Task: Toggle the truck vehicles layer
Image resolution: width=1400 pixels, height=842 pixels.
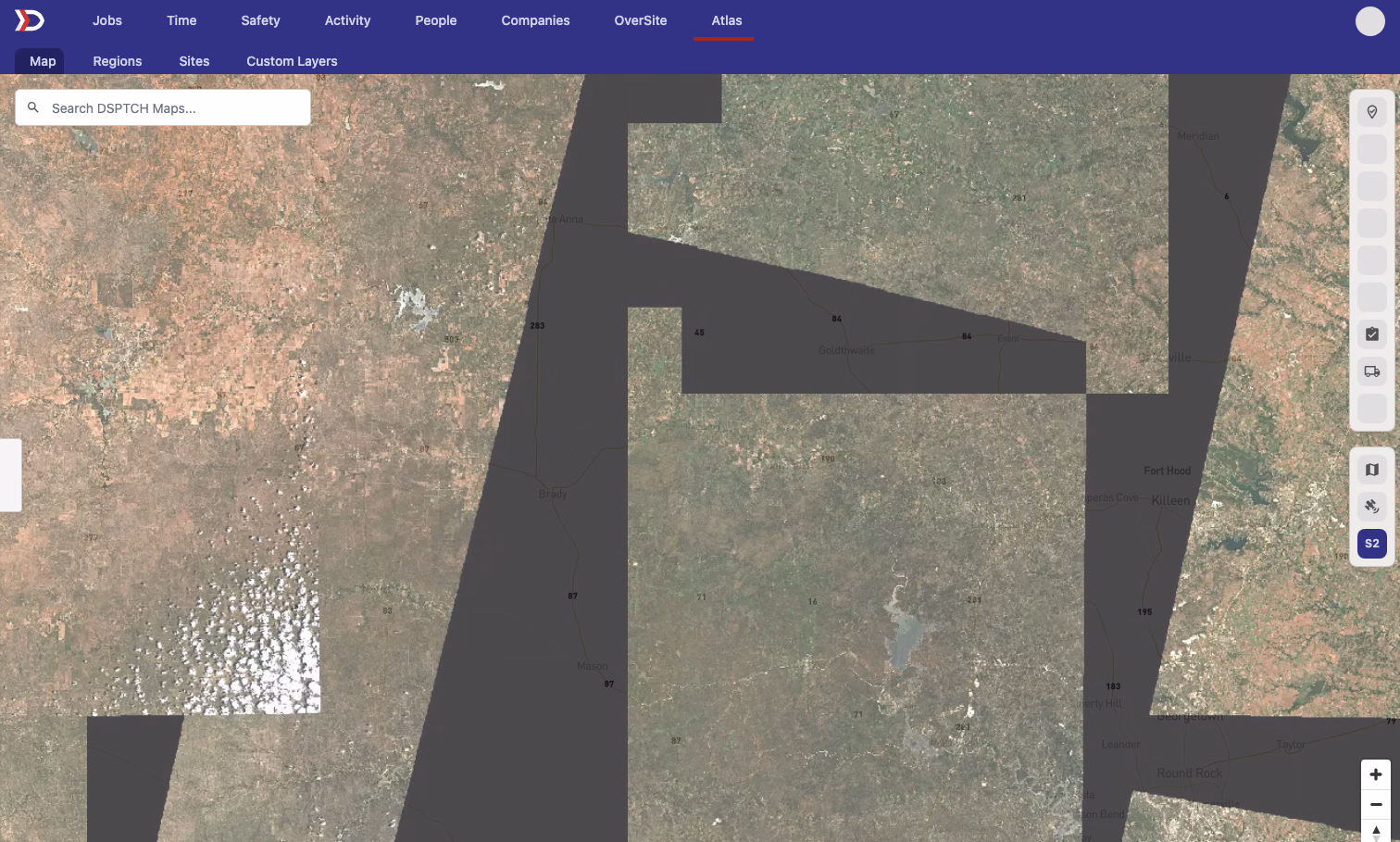Action: coord(1372,371)
